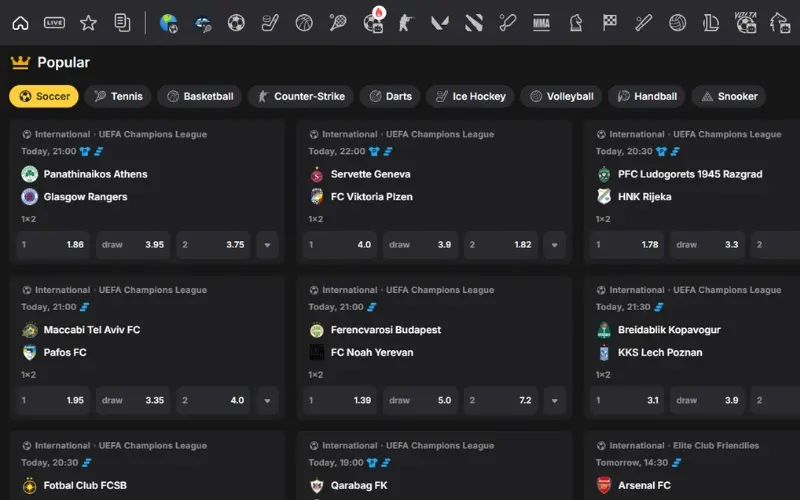Bet on Ludogorets win at 1.78

coord(628,245)
